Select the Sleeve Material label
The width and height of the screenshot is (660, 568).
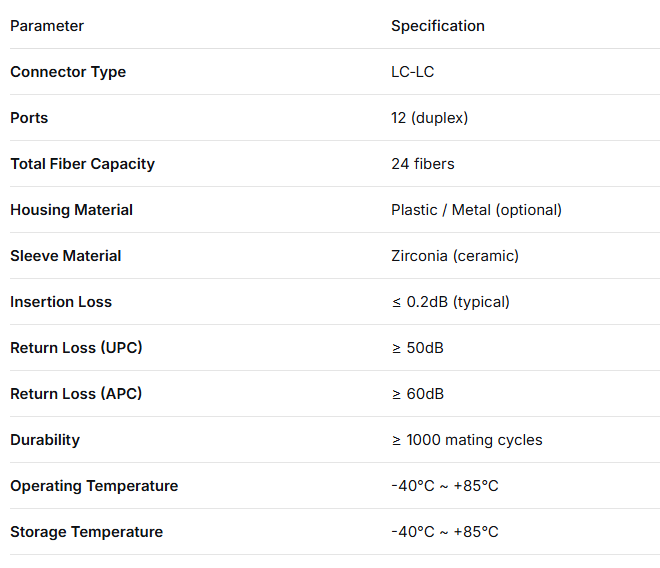pyautogui.click(x=66, y=256)
